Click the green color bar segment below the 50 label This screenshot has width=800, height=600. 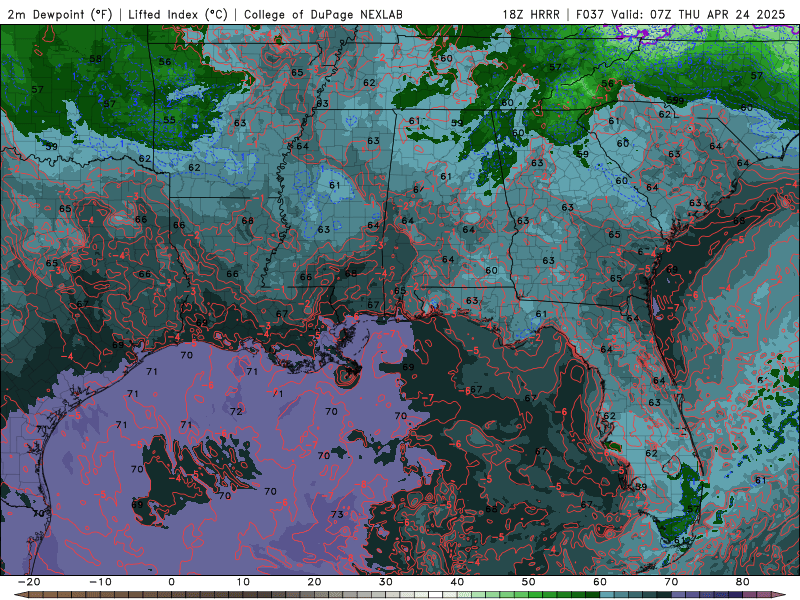[536, 595]
